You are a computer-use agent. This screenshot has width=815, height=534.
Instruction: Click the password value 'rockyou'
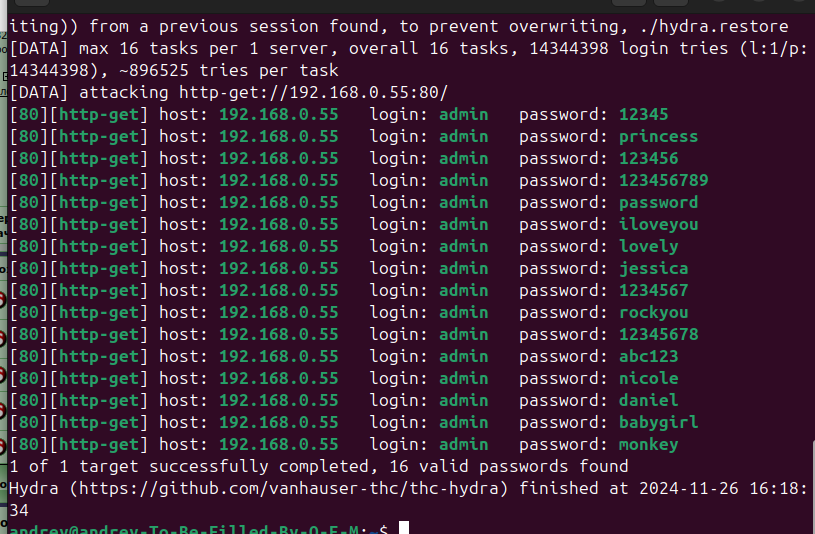(x=653, y=312)
